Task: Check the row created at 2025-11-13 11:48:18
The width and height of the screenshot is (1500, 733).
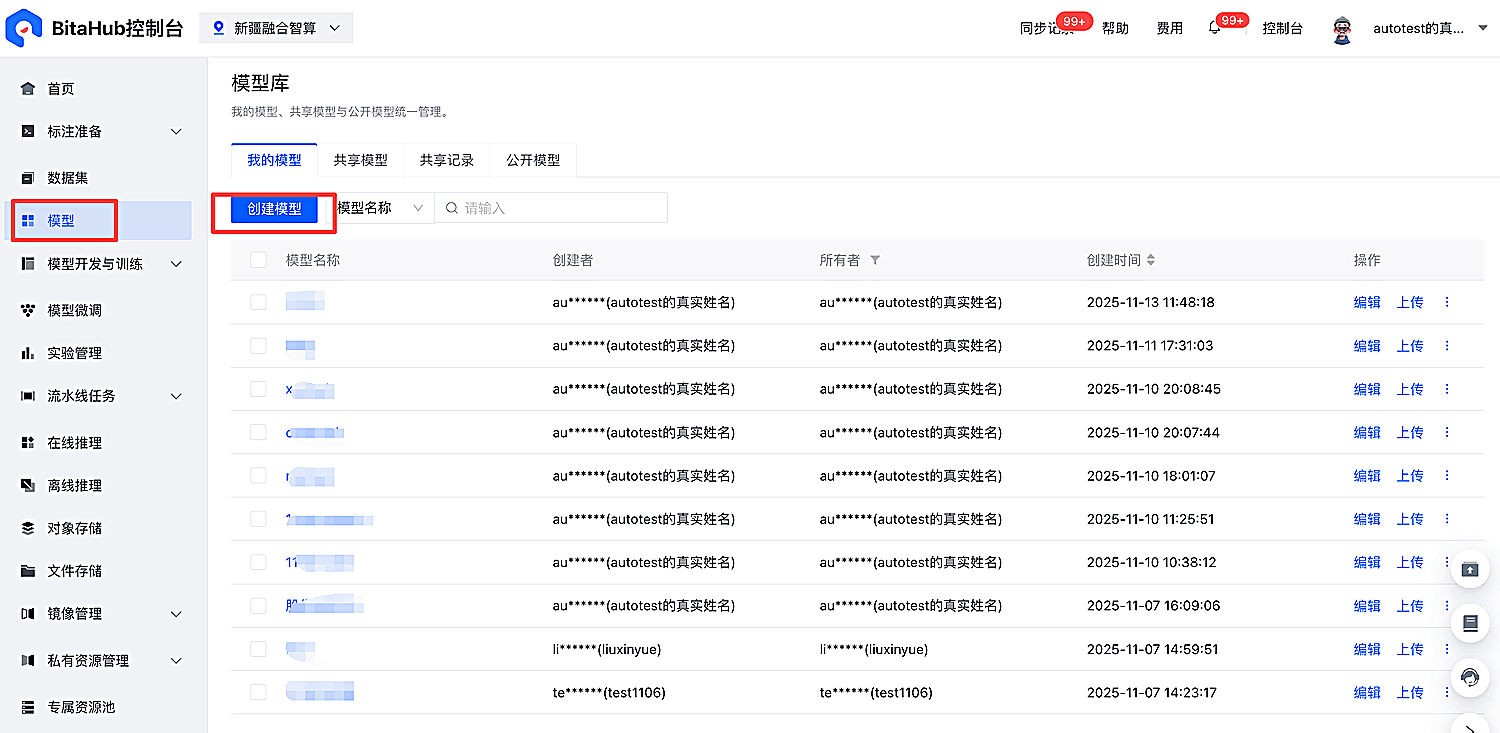Action: point(259,302)
